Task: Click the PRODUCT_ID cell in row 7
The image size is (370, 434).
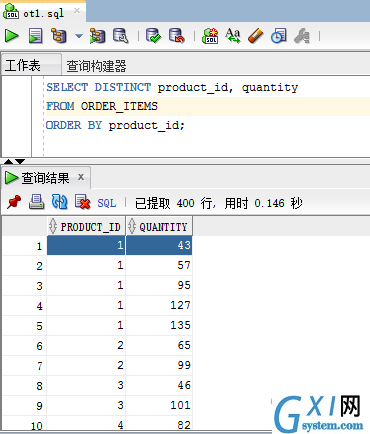Action: (x=86, y=366)
